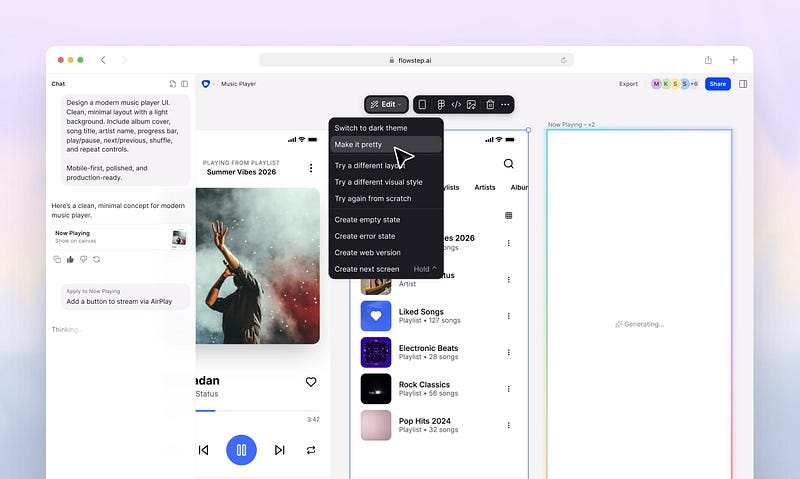Choose Try a different layout
The width and height of the screenshot is (800, 479).
click(x=386, y=165)
